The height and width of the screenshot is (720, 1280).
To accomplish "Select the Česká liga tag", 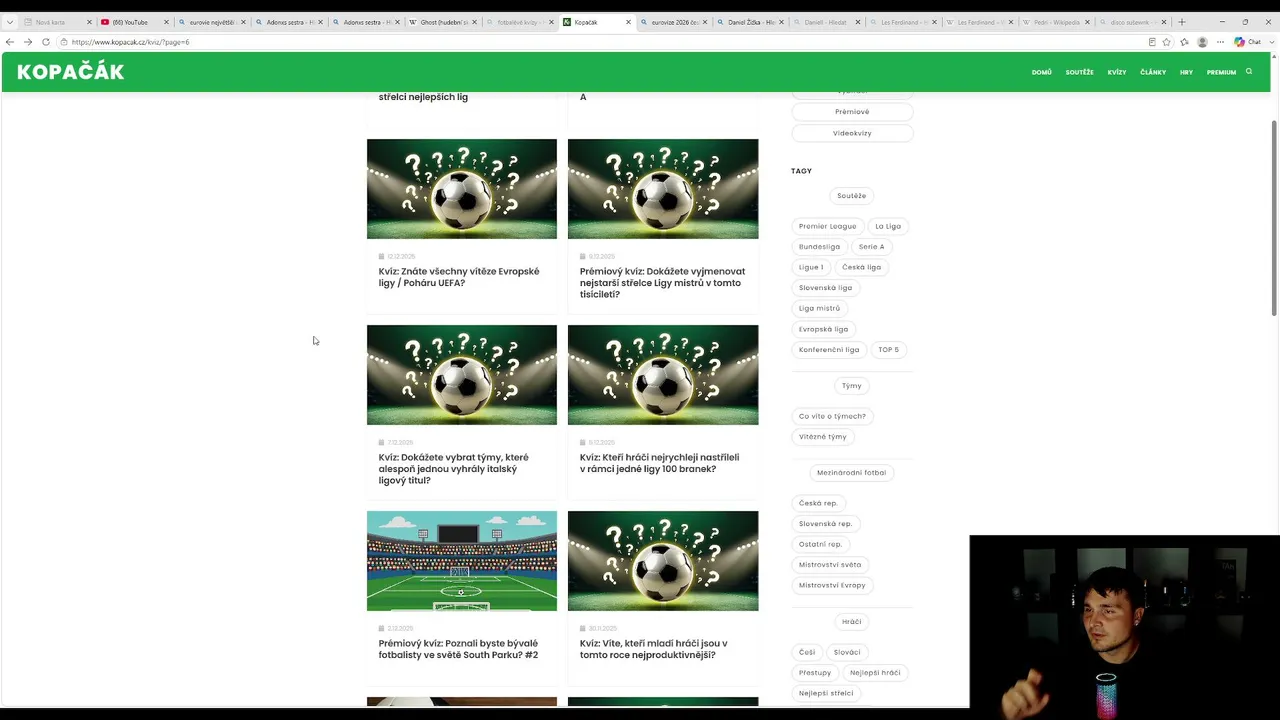I will tap(861, 267).
